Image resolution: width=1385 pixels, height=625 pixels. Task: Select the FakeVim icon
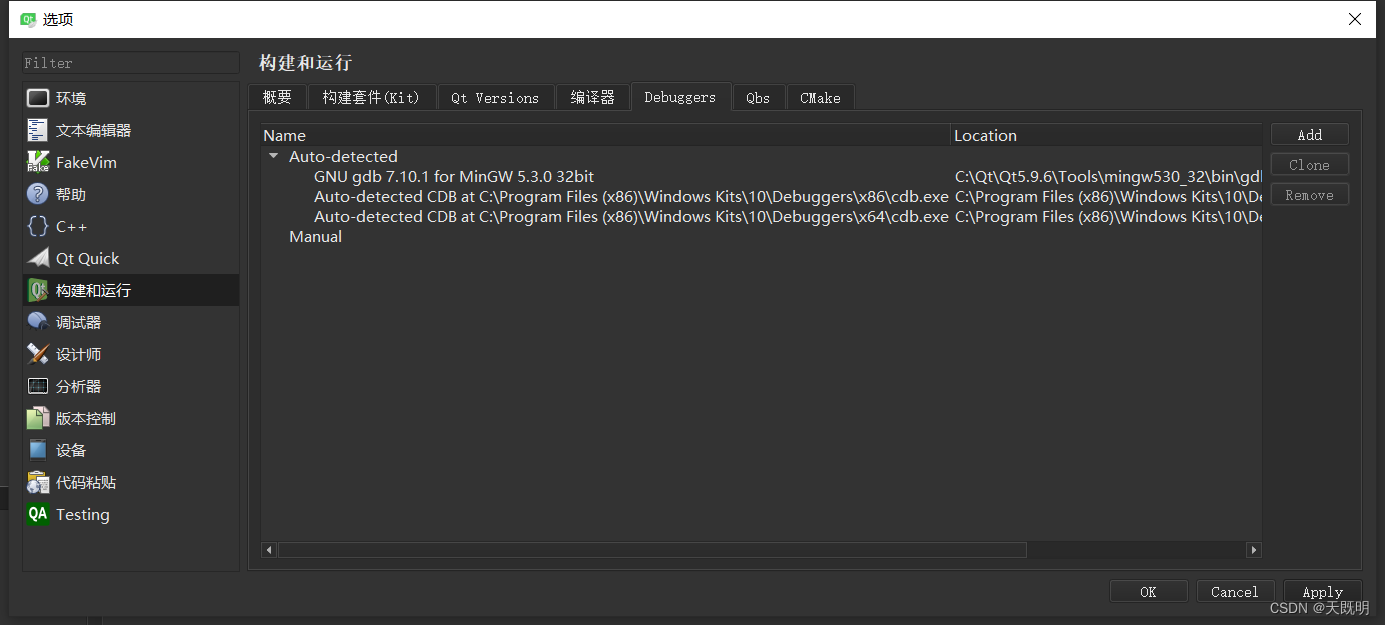(x=38, y=162)
